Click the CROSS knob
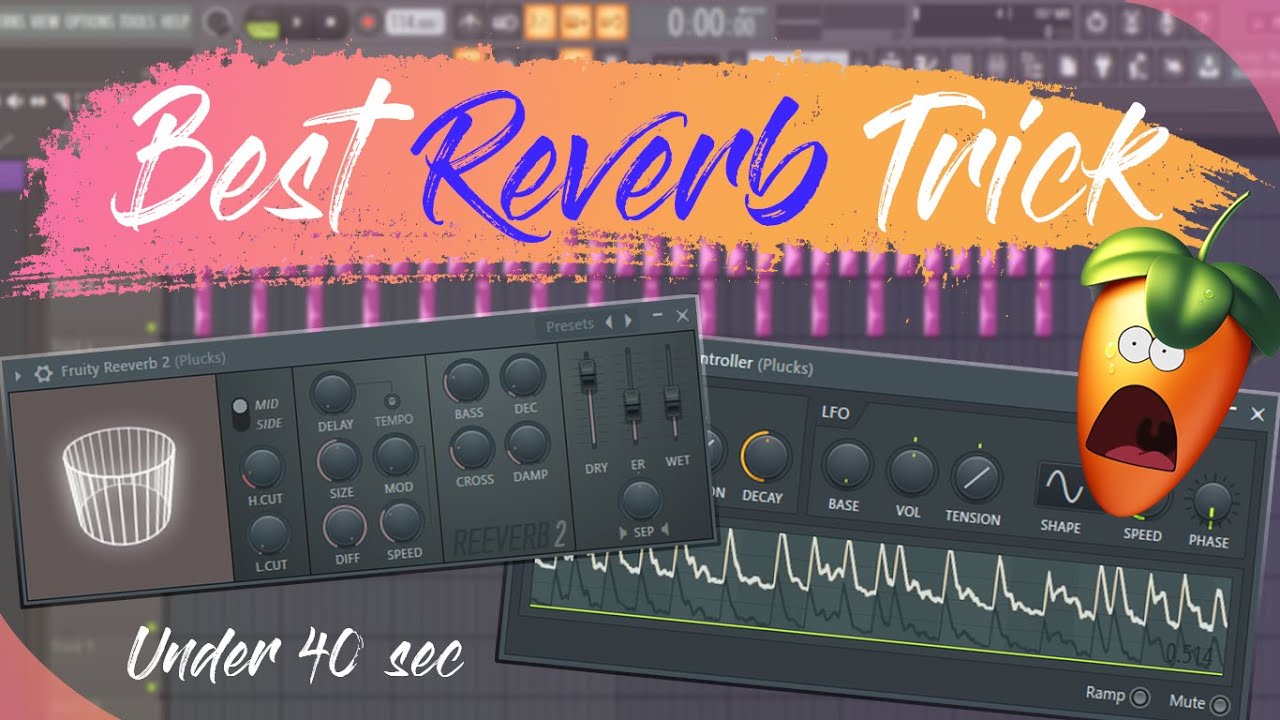The width and height of the screenshot is (1280, 720). coord(472,448)
